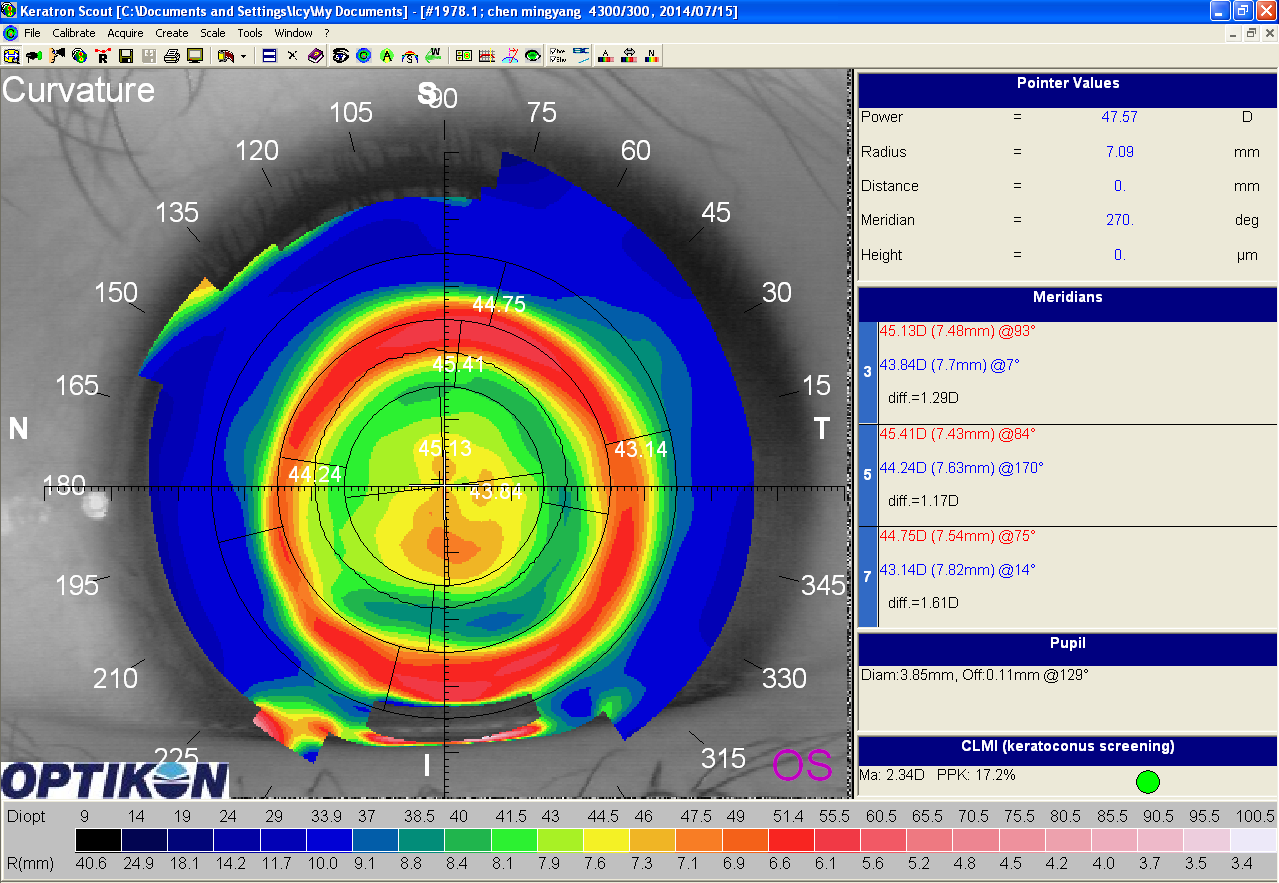Click the color scale A toolbar icon
The height and width of the screenshot is (883, 1279).
pos(605,55)
